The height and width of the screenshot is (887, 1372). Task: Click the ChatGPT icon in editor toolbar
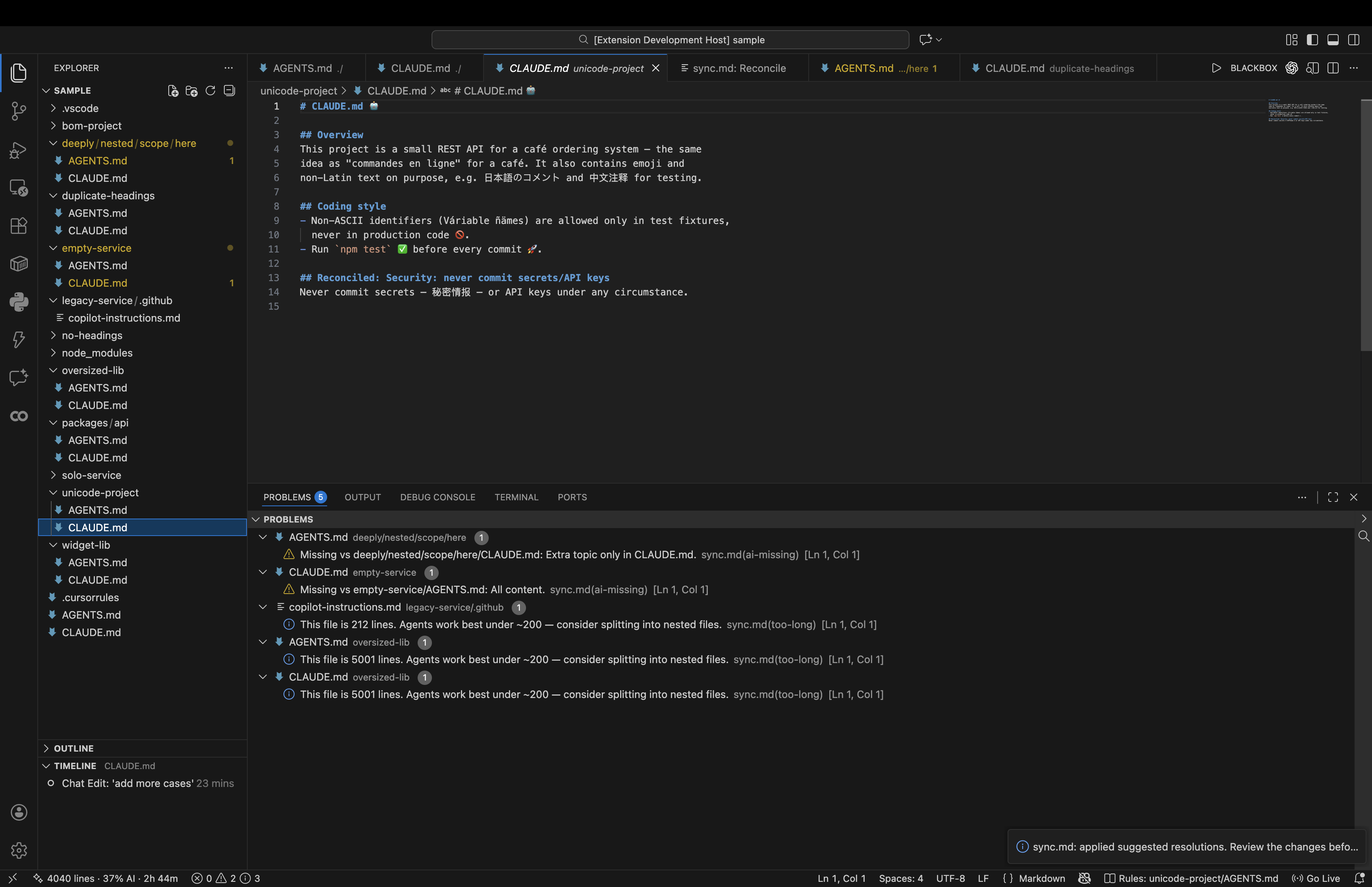[1291, 68]
